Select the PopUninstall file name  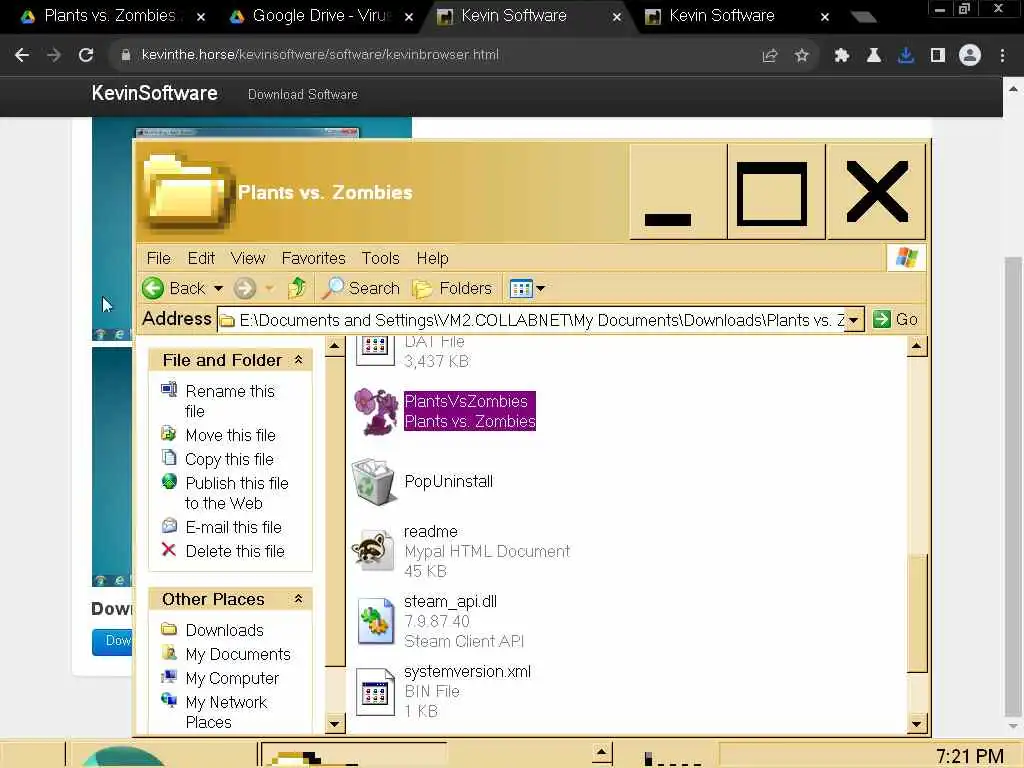click(x=449, y=481)
